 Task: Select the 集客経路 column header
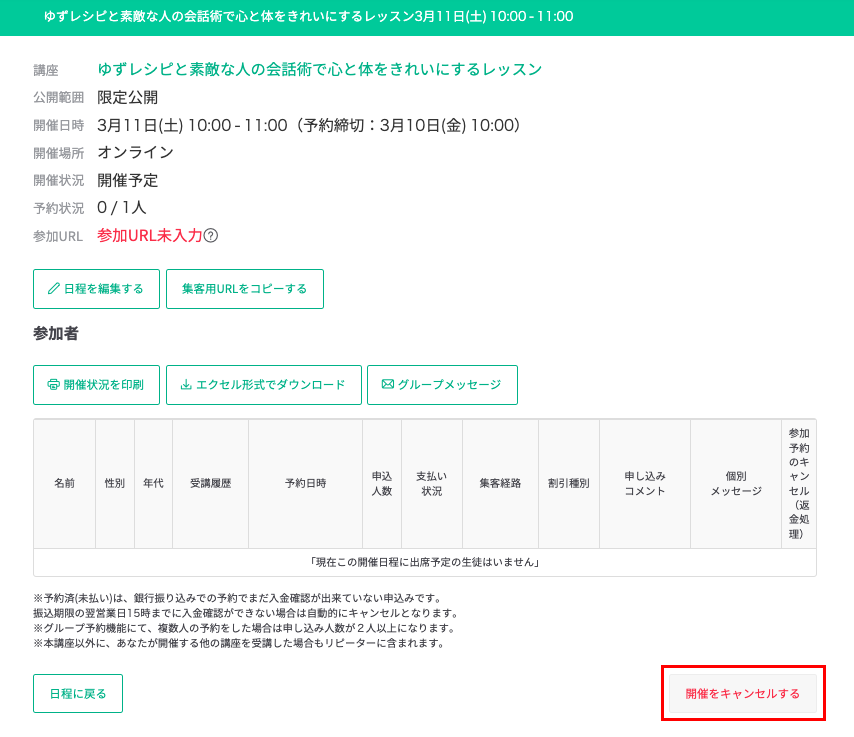pyautogui.click(x=501, y=483)
